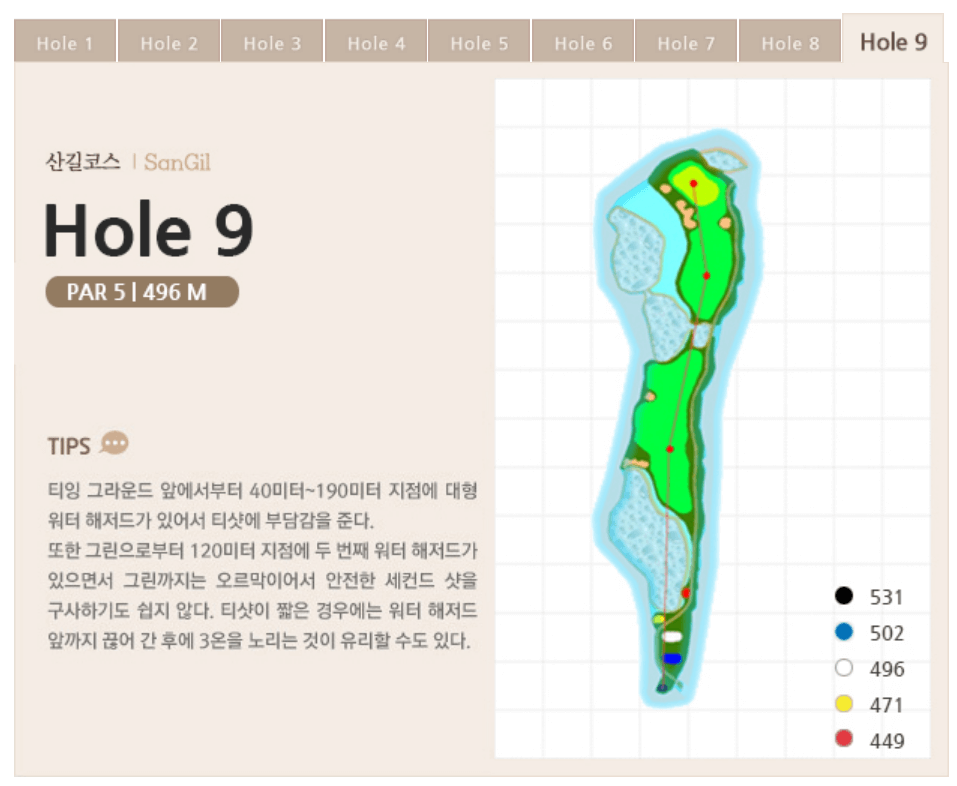Click the red pin marker on the green
This screenshot has height=786, width=957.
pyautogui.click(x=693, y=185)
